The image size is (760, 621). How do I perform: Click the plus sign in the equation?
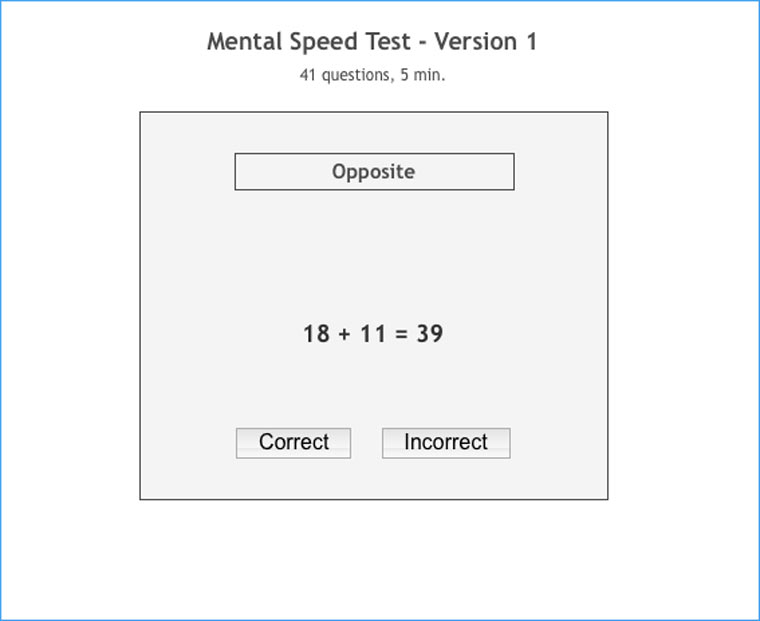[344, 334]
